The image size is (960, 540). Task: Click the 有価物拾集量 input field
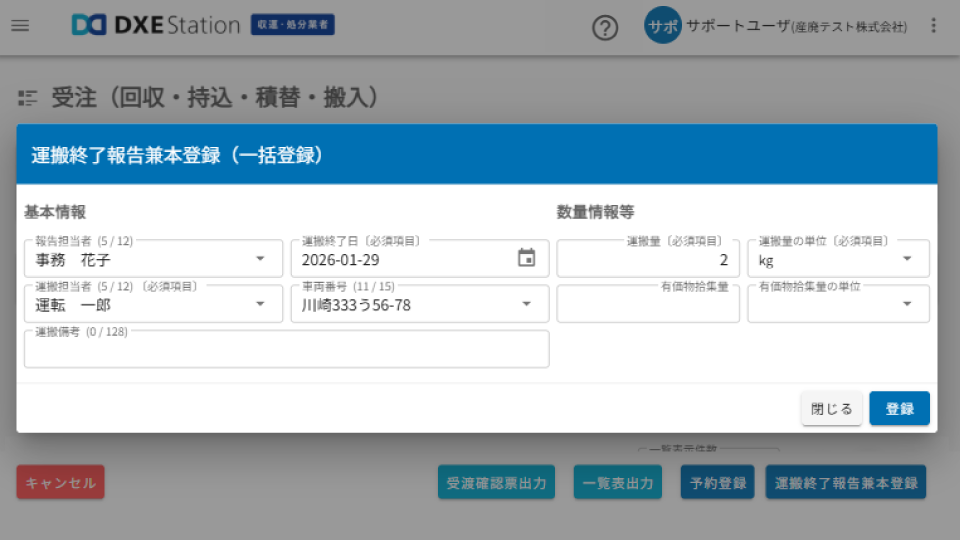coord(648,305)
